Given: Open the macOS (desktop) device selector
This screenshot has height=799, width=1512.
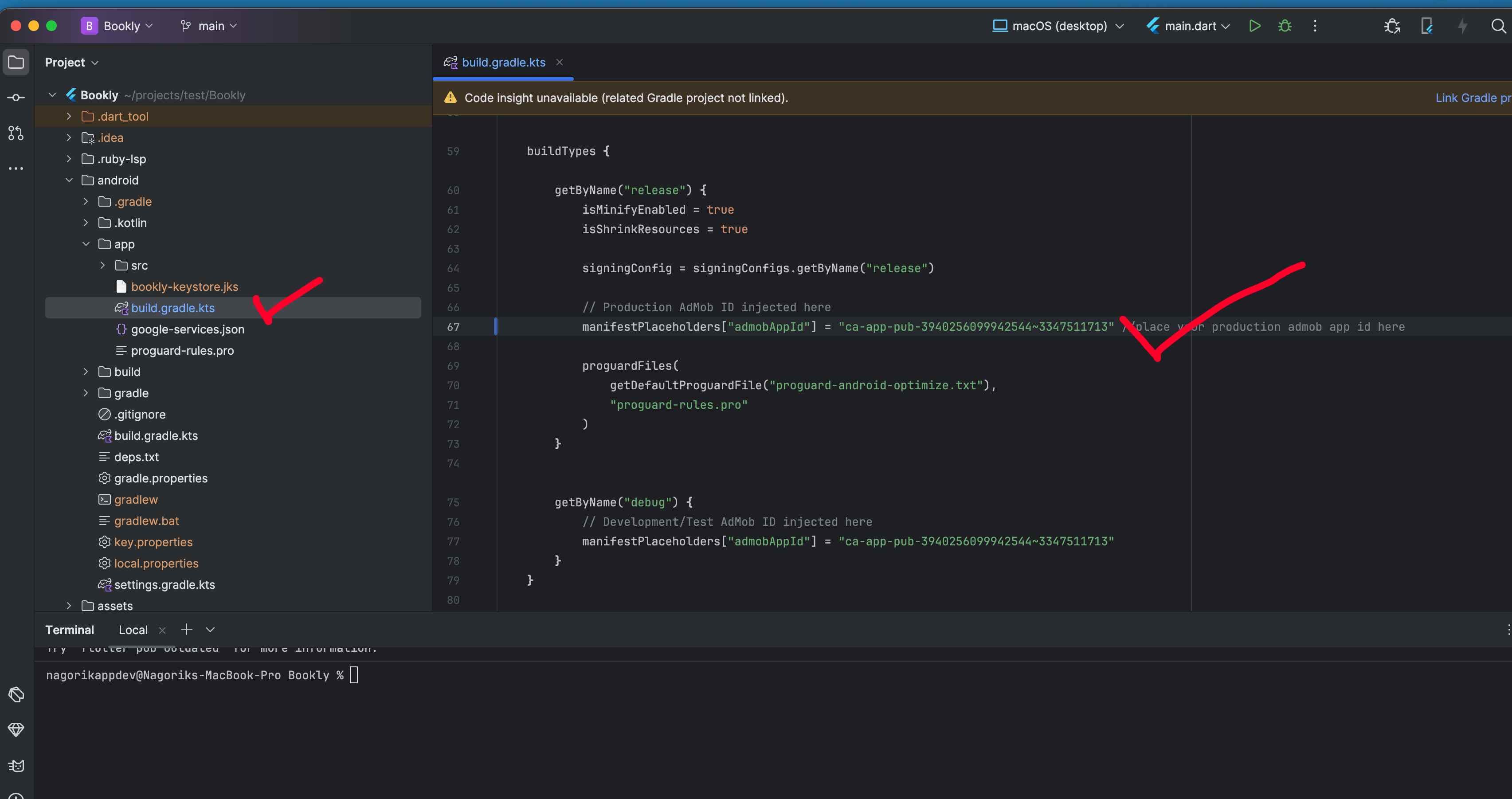Looking at the screenshot, I should pyautogui.click(x=1058, y=26).
